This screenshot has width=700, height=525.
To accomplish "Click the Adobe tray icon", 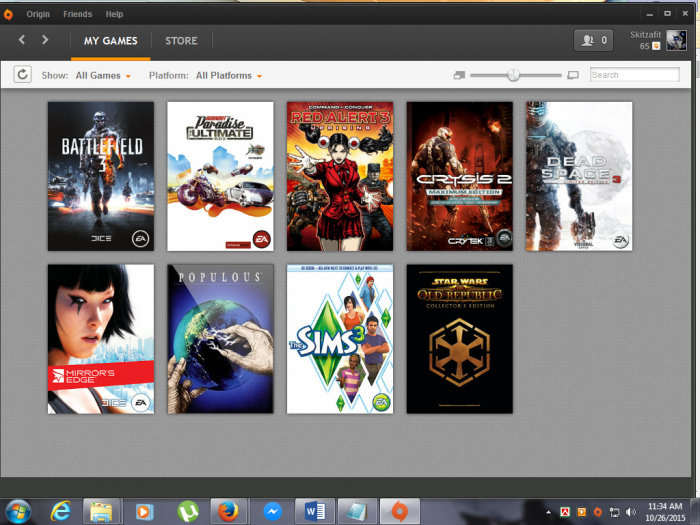I will 565,512.
